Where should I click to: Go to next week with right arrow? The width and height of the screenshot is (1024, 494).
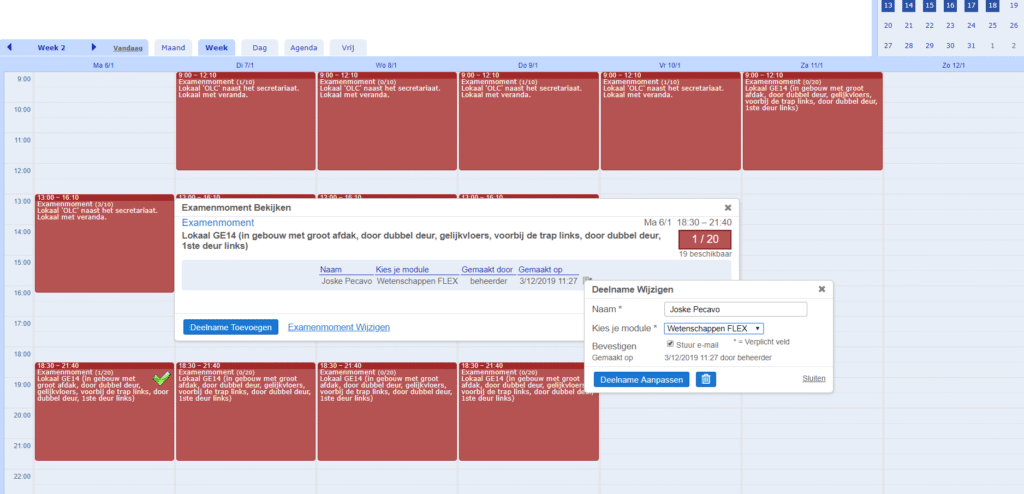coord(94,47)
